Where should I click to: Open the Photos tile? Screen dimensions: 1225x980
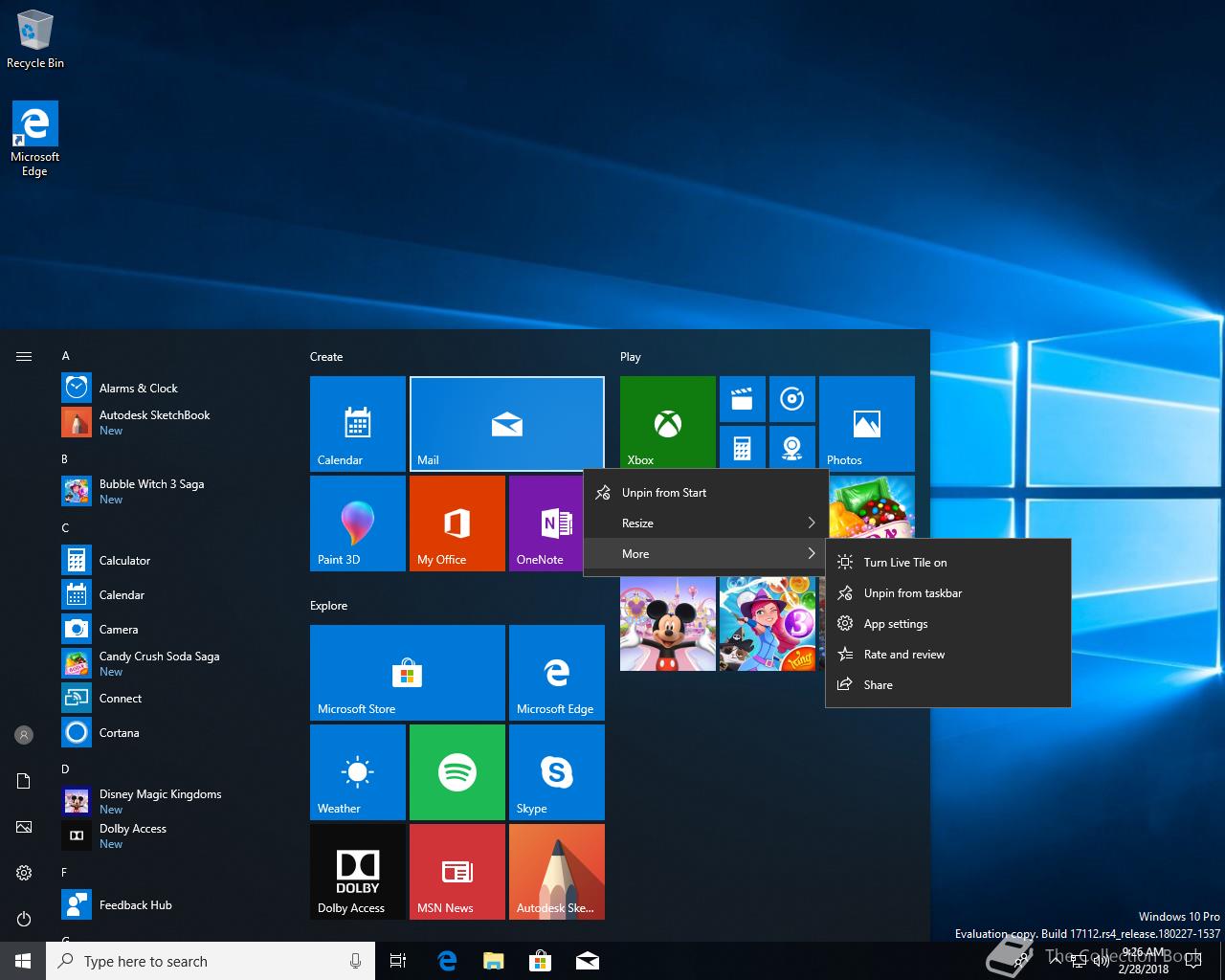[867, 422]
